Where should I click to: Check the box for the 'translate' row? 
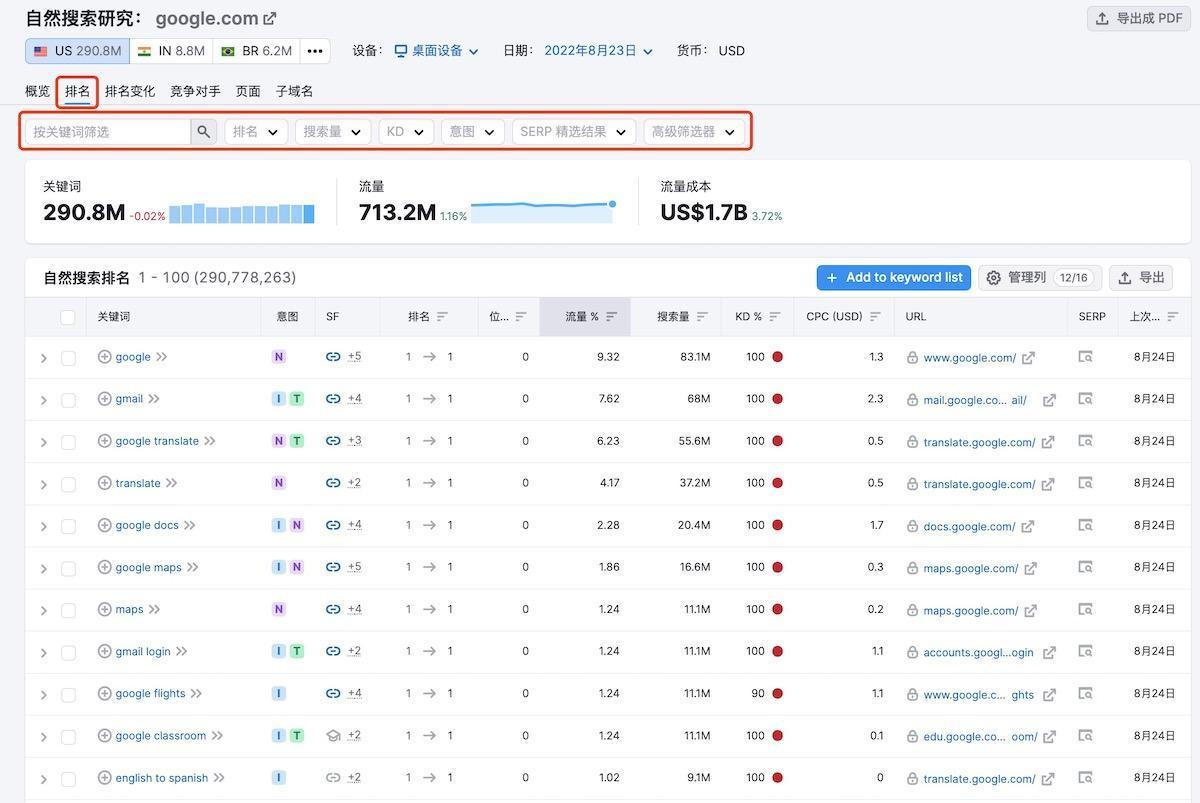click(x=68, y=484)
